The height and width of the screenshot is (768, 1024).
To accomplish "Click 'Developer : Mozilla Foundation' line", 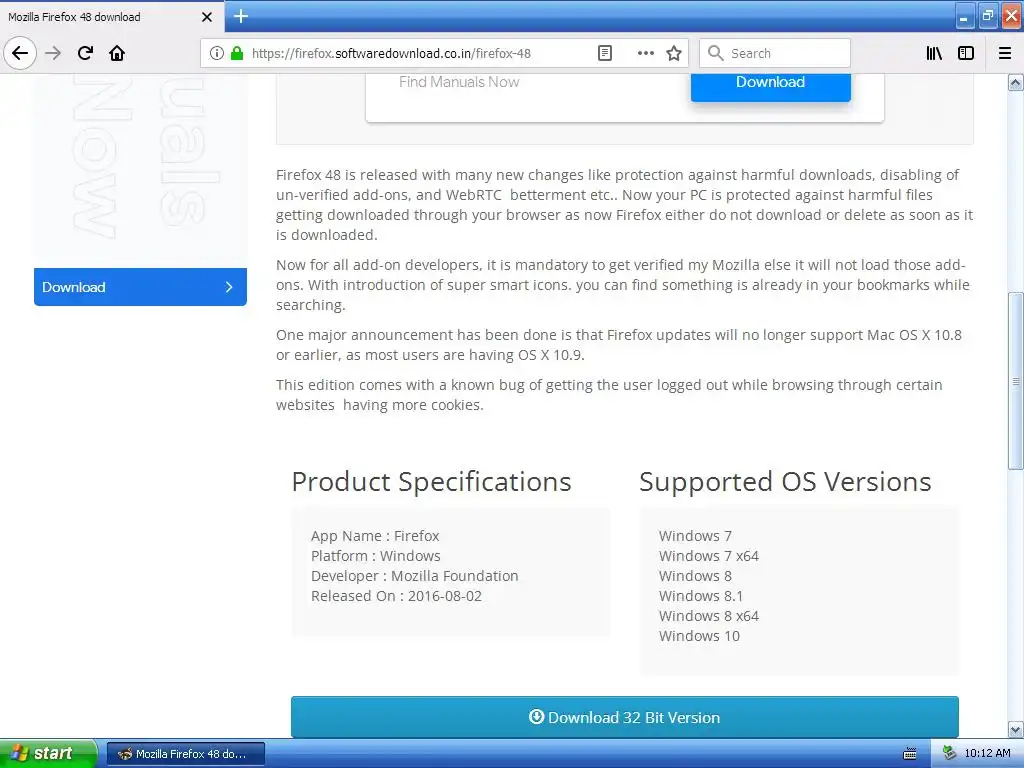I will (415, 576).
